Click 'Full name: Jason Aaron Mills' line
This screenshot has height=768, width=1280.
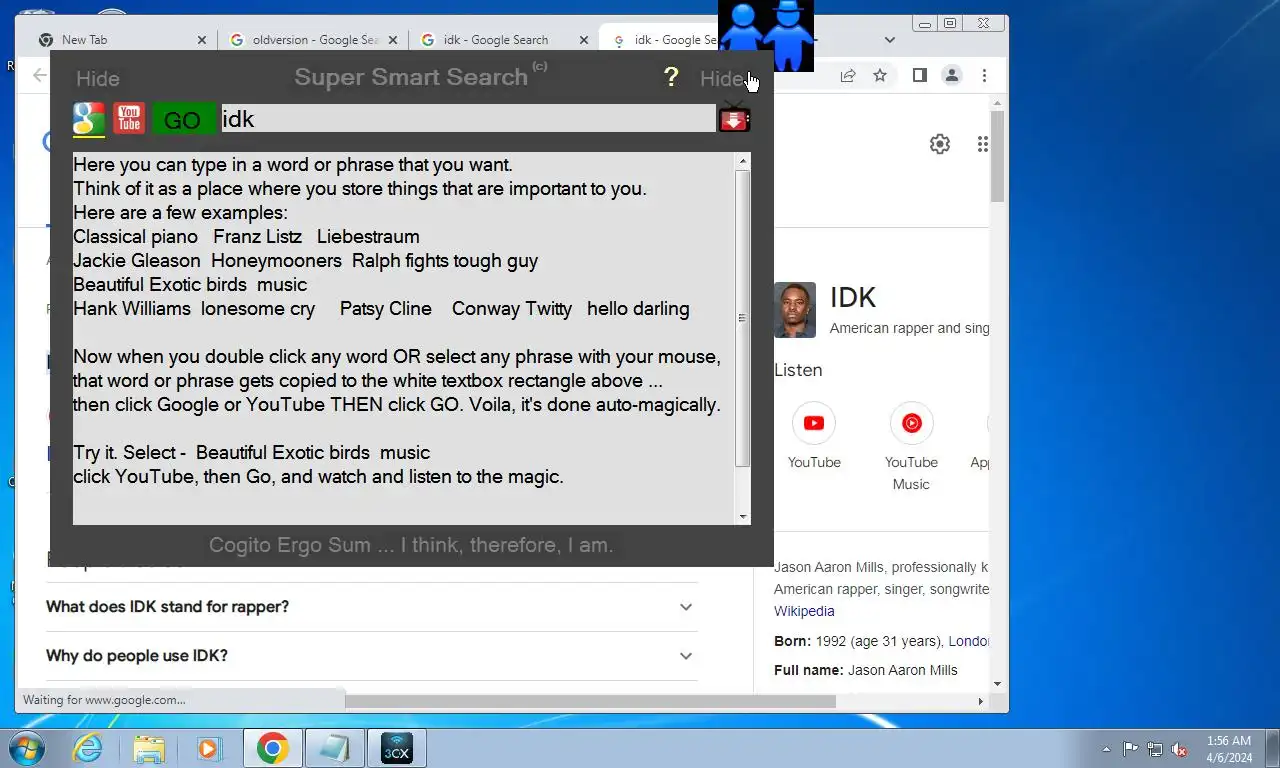pyautogui.click(x=866, y=670)
